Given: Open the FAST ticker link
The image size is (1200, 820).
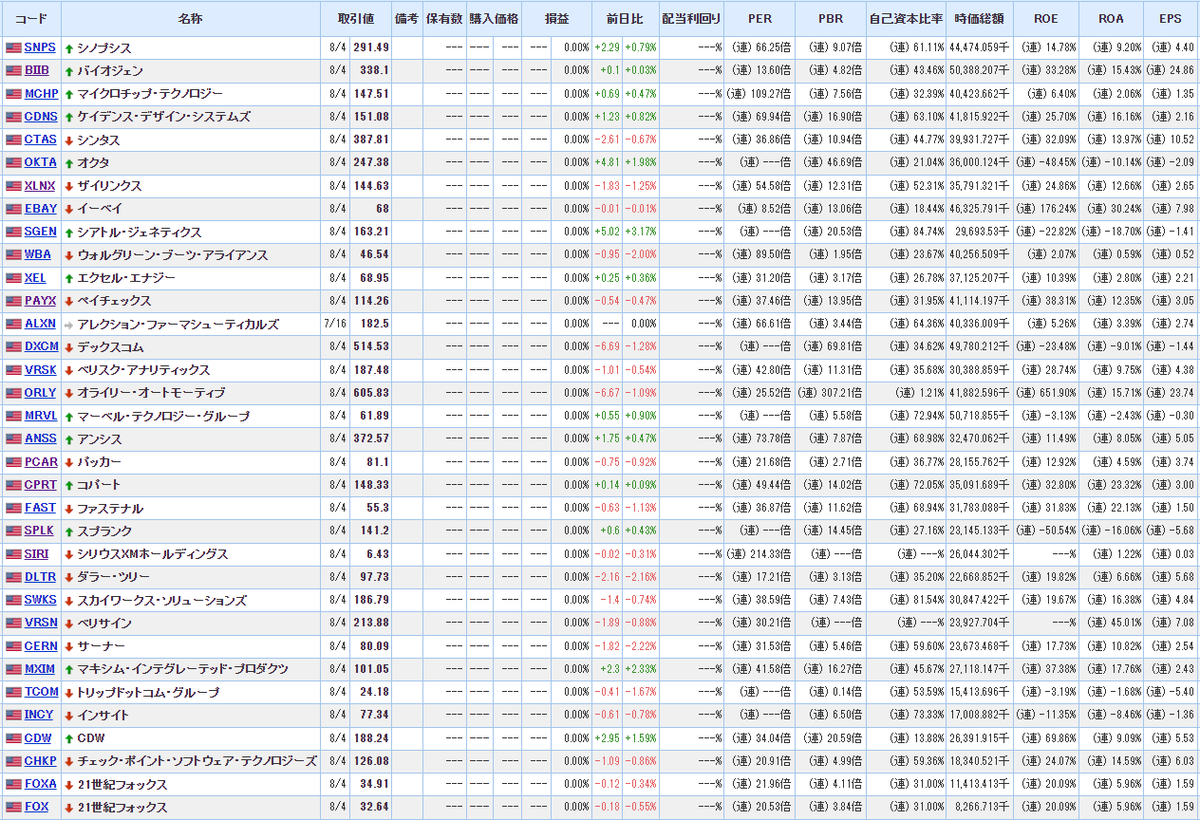Looking at the screenshot, I should point(41,508).
